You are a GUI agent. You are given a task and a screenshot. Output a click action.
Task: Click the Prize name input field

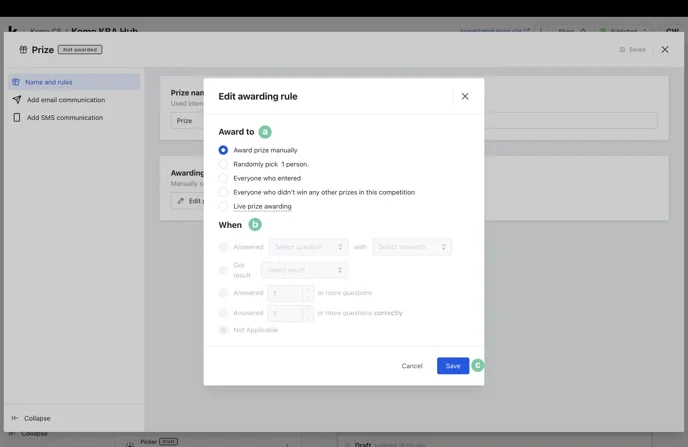[x=414, y=120]
